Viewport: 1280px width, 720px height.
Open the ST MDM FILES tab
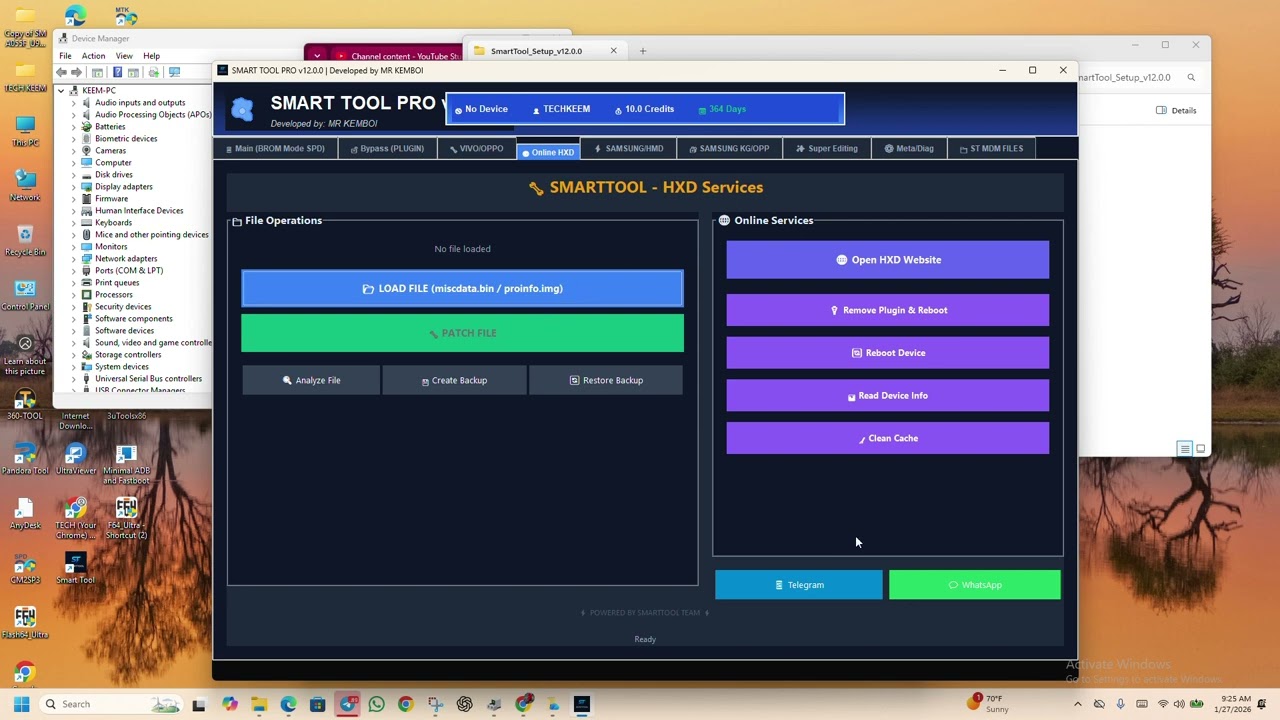(x=991, y=149)
